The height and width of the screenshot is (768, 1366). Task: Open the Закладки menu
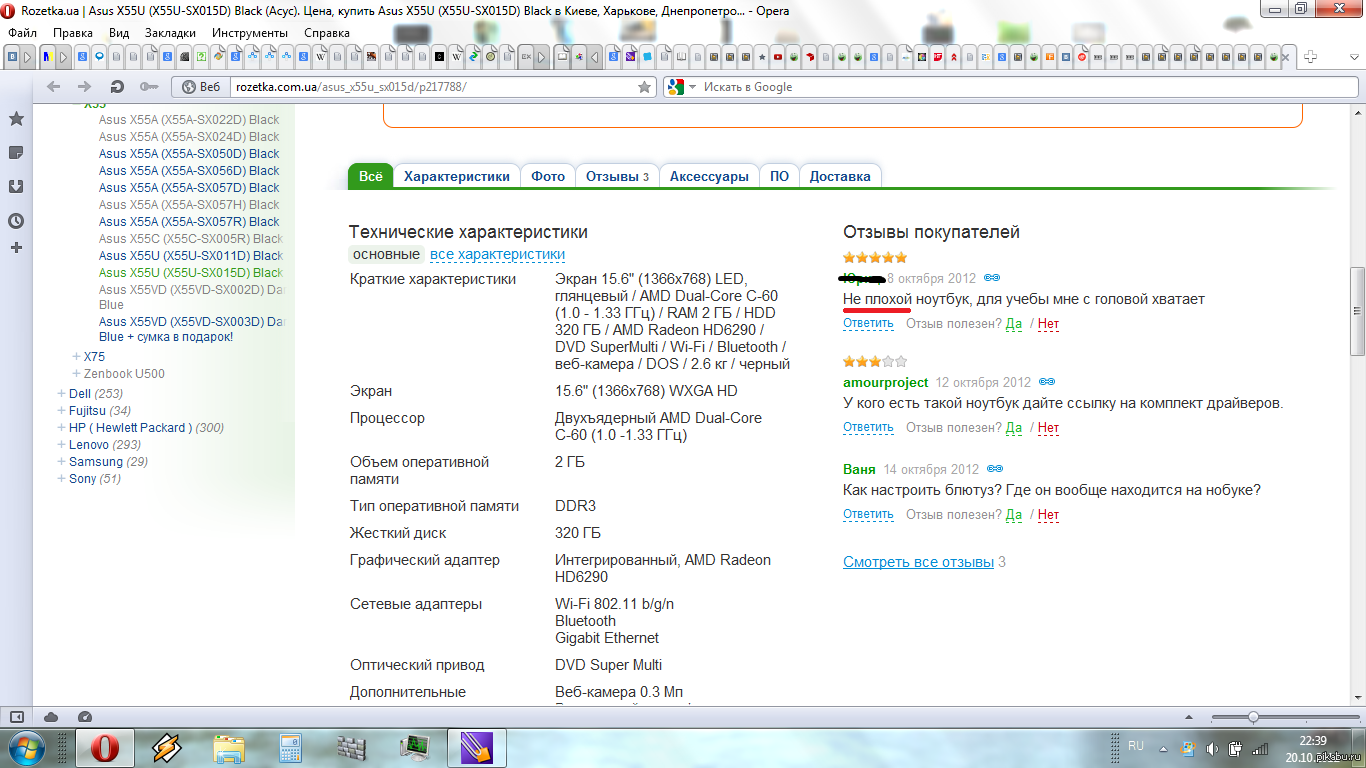[169, 32]
